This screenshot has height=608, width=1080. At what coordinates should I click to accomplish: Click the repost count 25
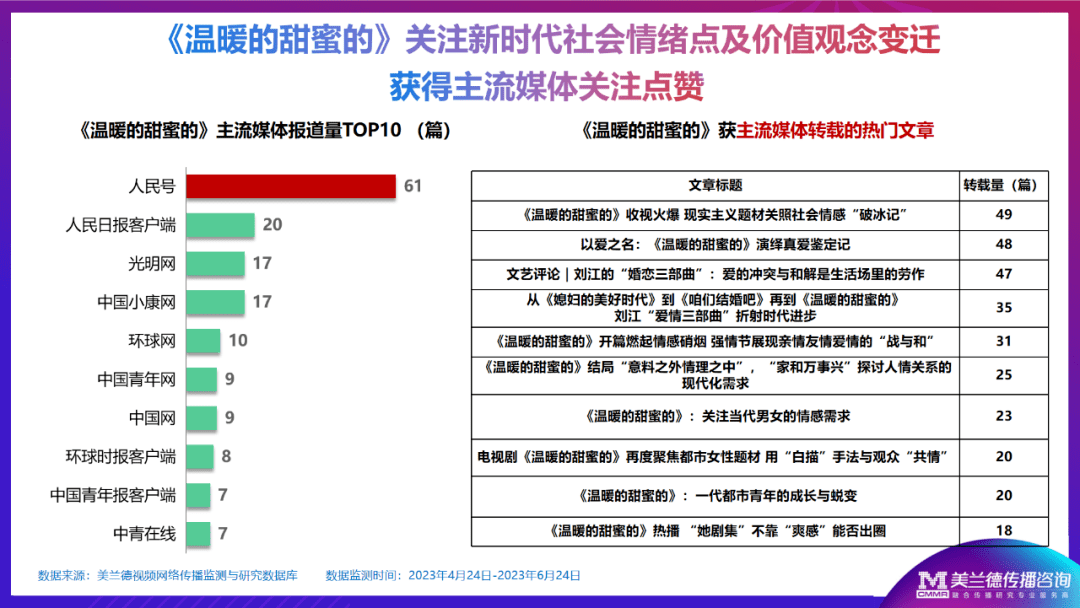(1004, 375)
